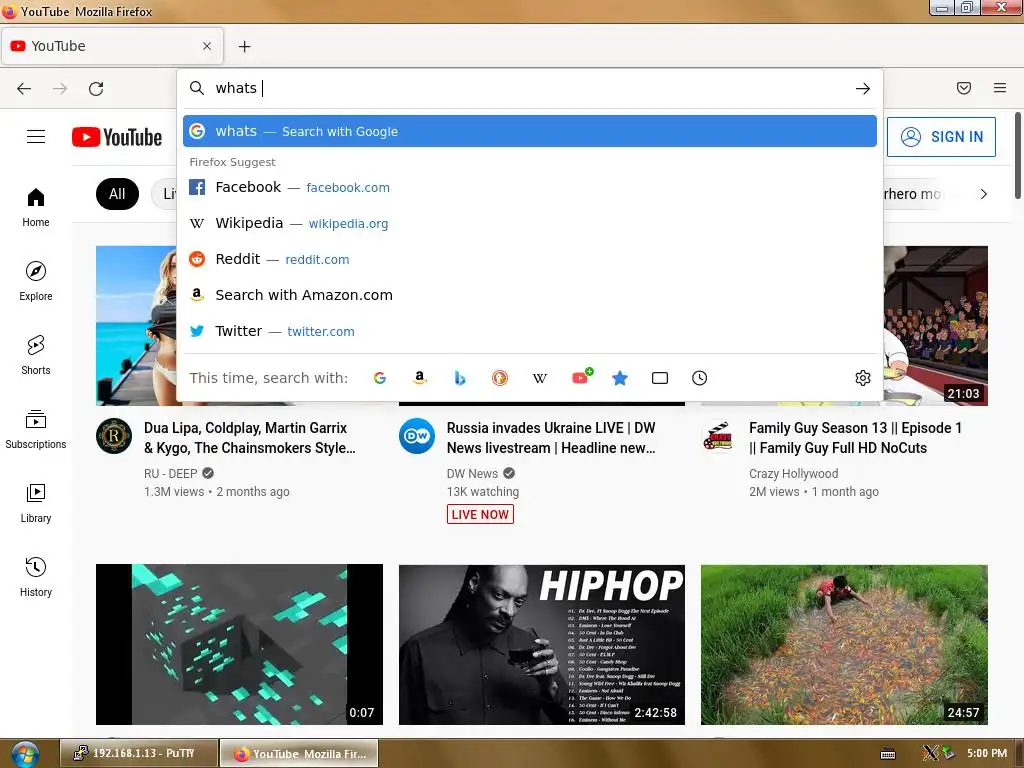This screenshot has height=768, width=1024.
Task: Search this time with Bing icon
Action: click(460, 378)
